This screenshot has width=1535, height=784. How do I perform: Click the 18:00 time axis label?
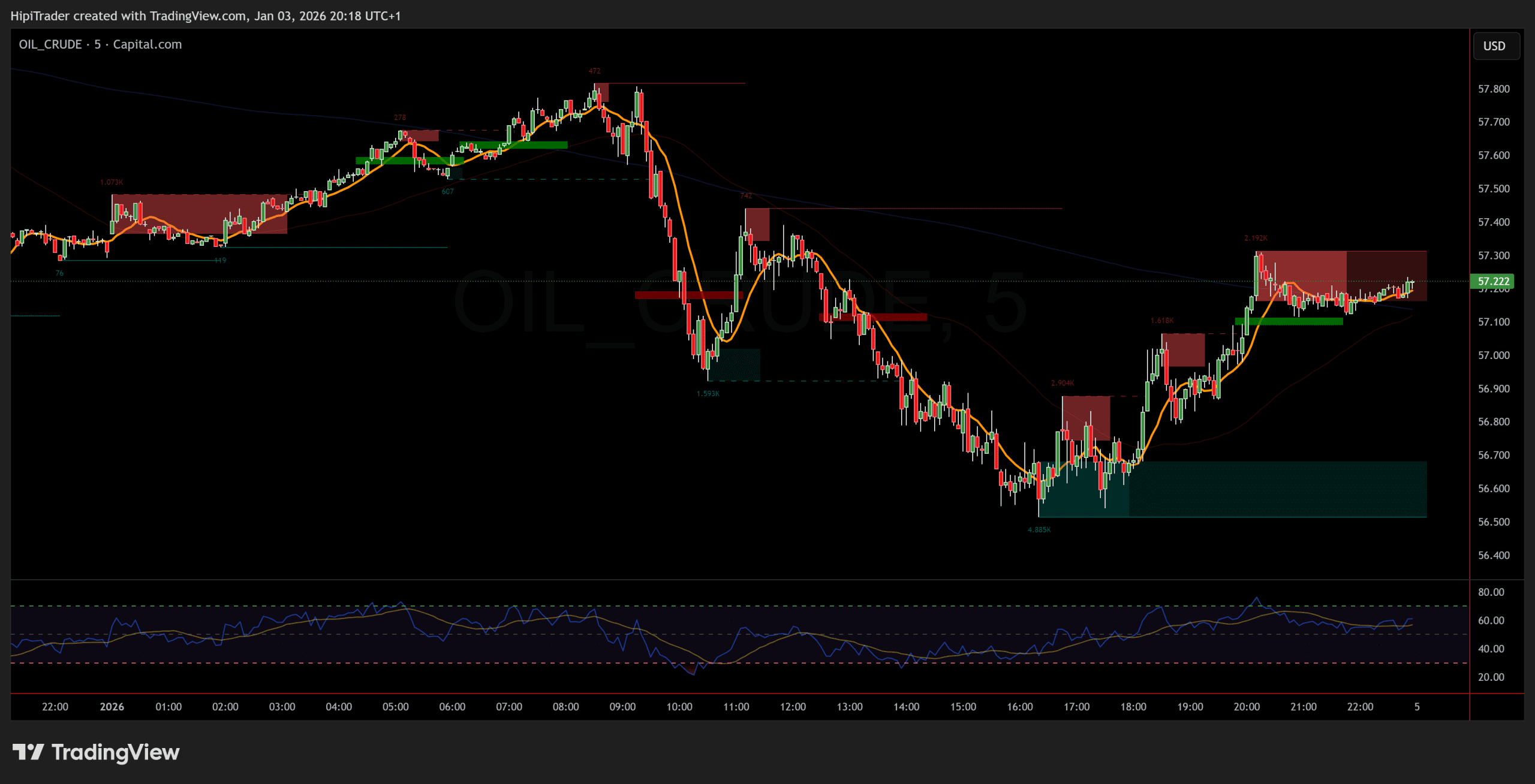click(x=1133, y=707)
